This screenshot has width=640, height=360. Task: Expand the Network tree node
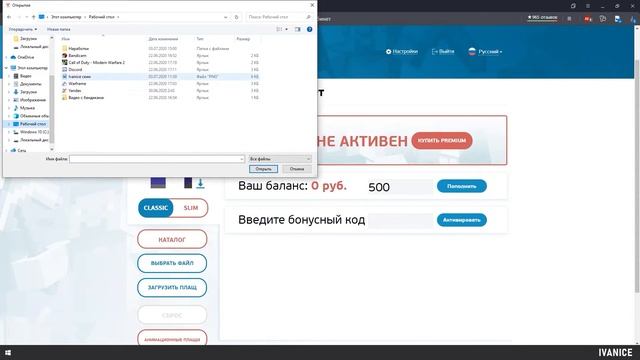point(7,151)
